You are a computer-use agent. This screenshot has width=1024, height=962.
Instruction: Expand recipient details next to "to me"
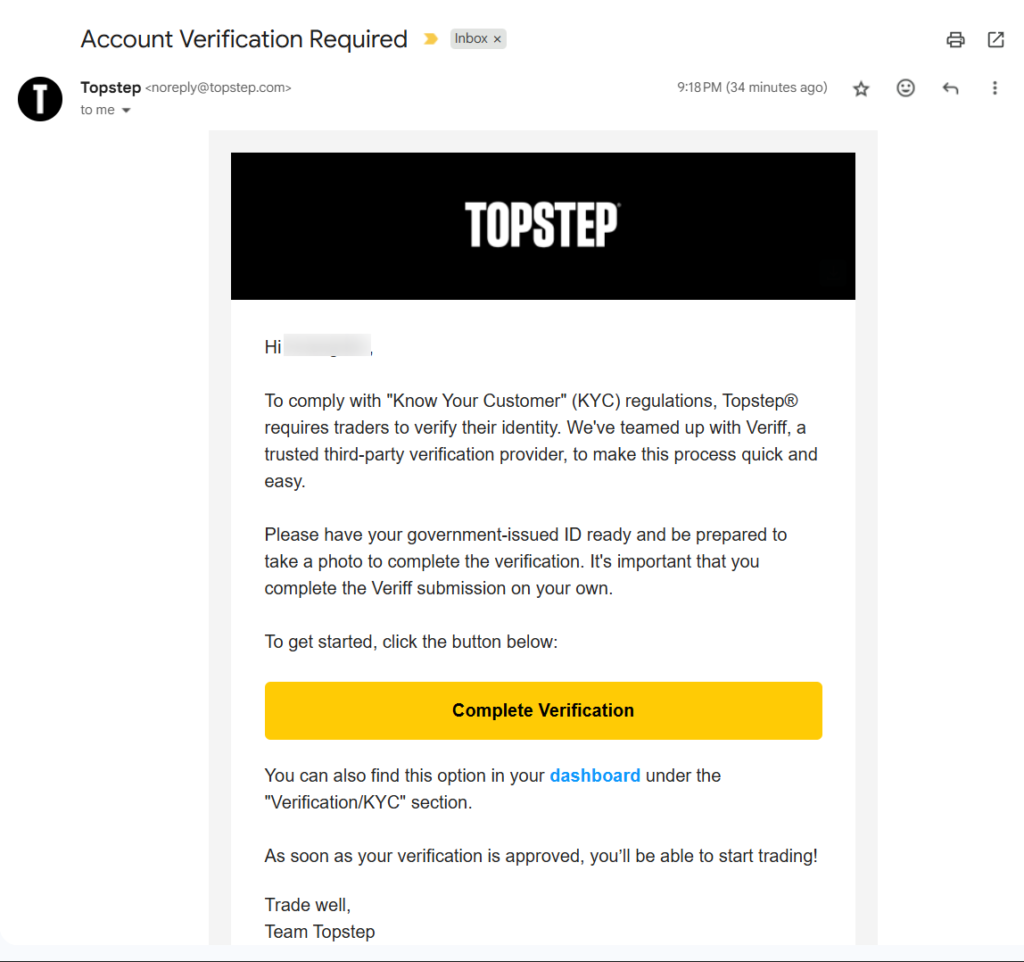tap(126, 111)
